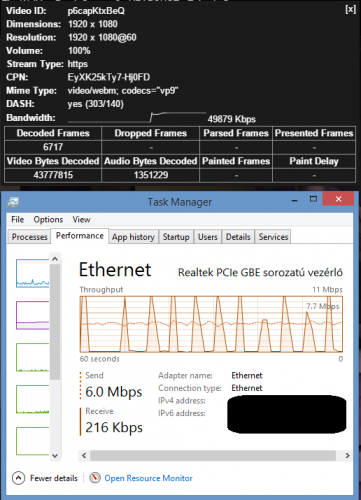This screenshot has height=500, width=361.
Task: Click the sidebar scroll up arrow
Action: tap(55, 259)
